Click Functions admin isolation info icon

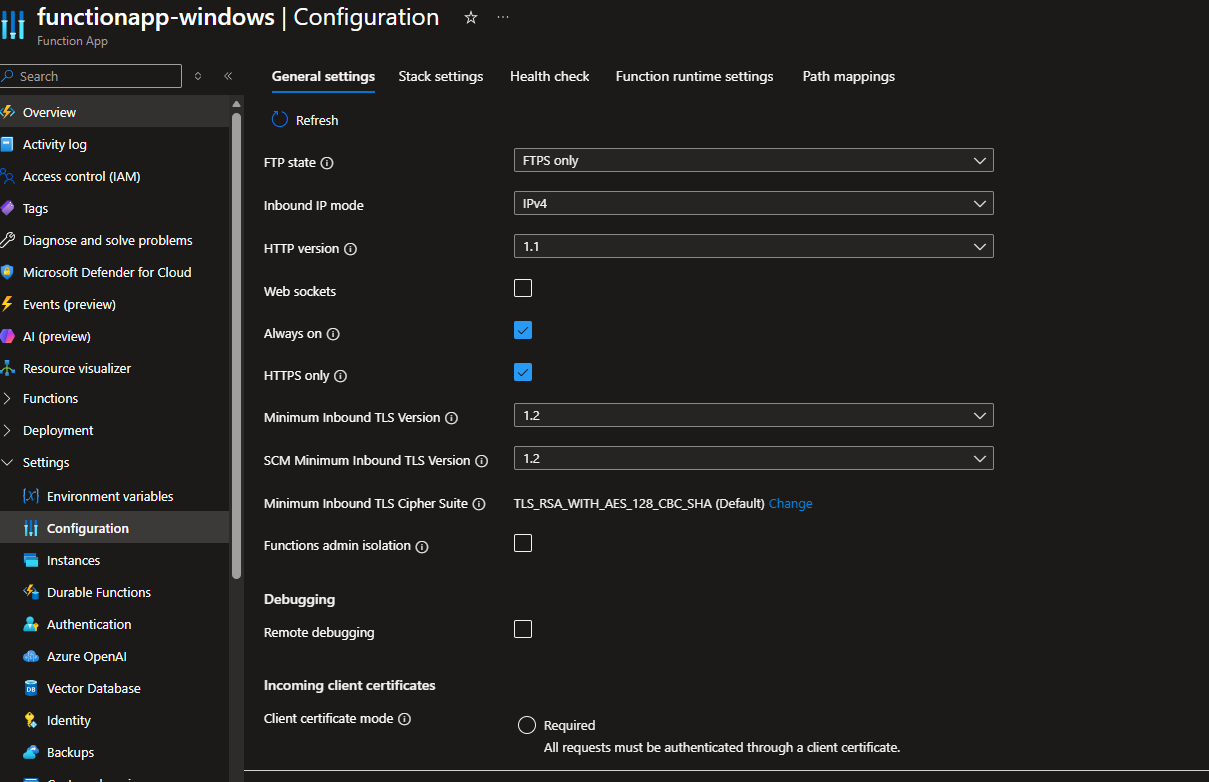(422, 547)
